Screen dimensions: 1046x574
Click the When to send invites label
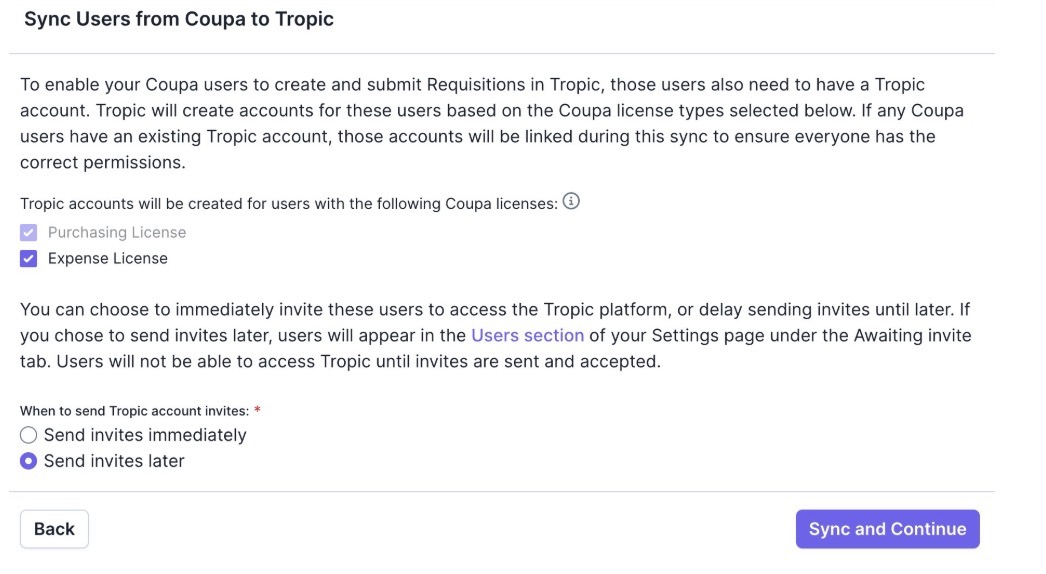coord(134,410)
